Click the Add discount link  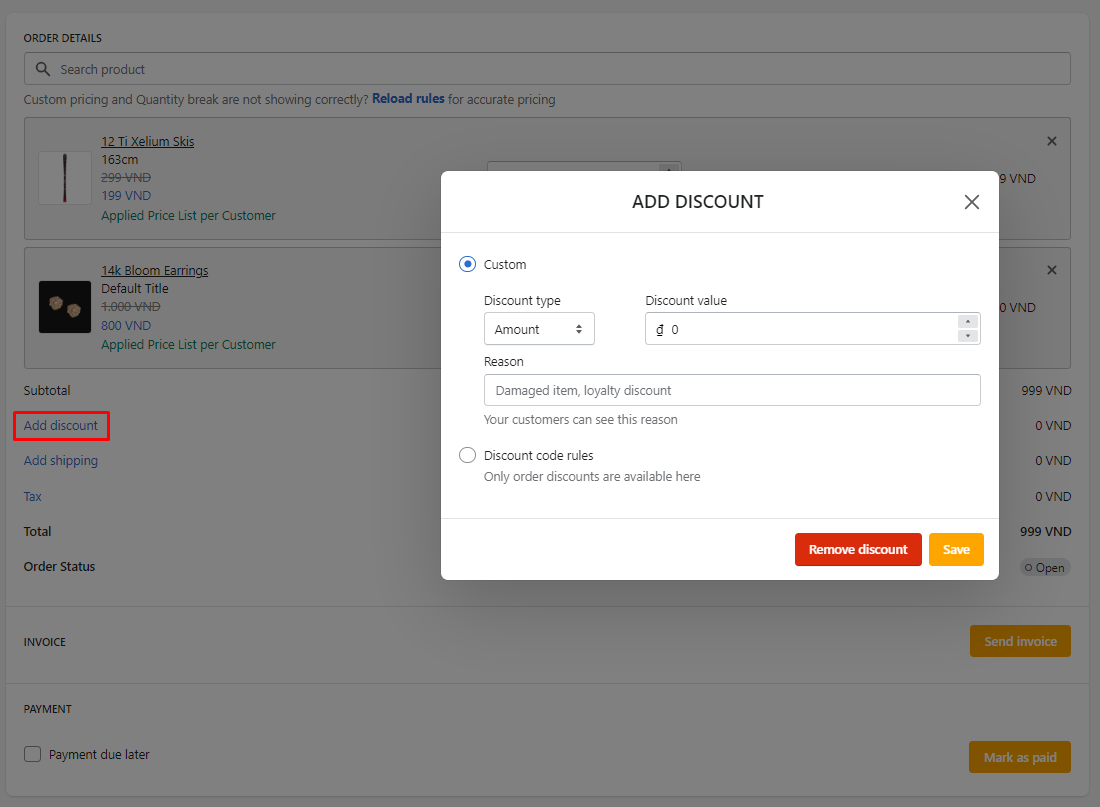pyautogui.click(x=61, y=425)
